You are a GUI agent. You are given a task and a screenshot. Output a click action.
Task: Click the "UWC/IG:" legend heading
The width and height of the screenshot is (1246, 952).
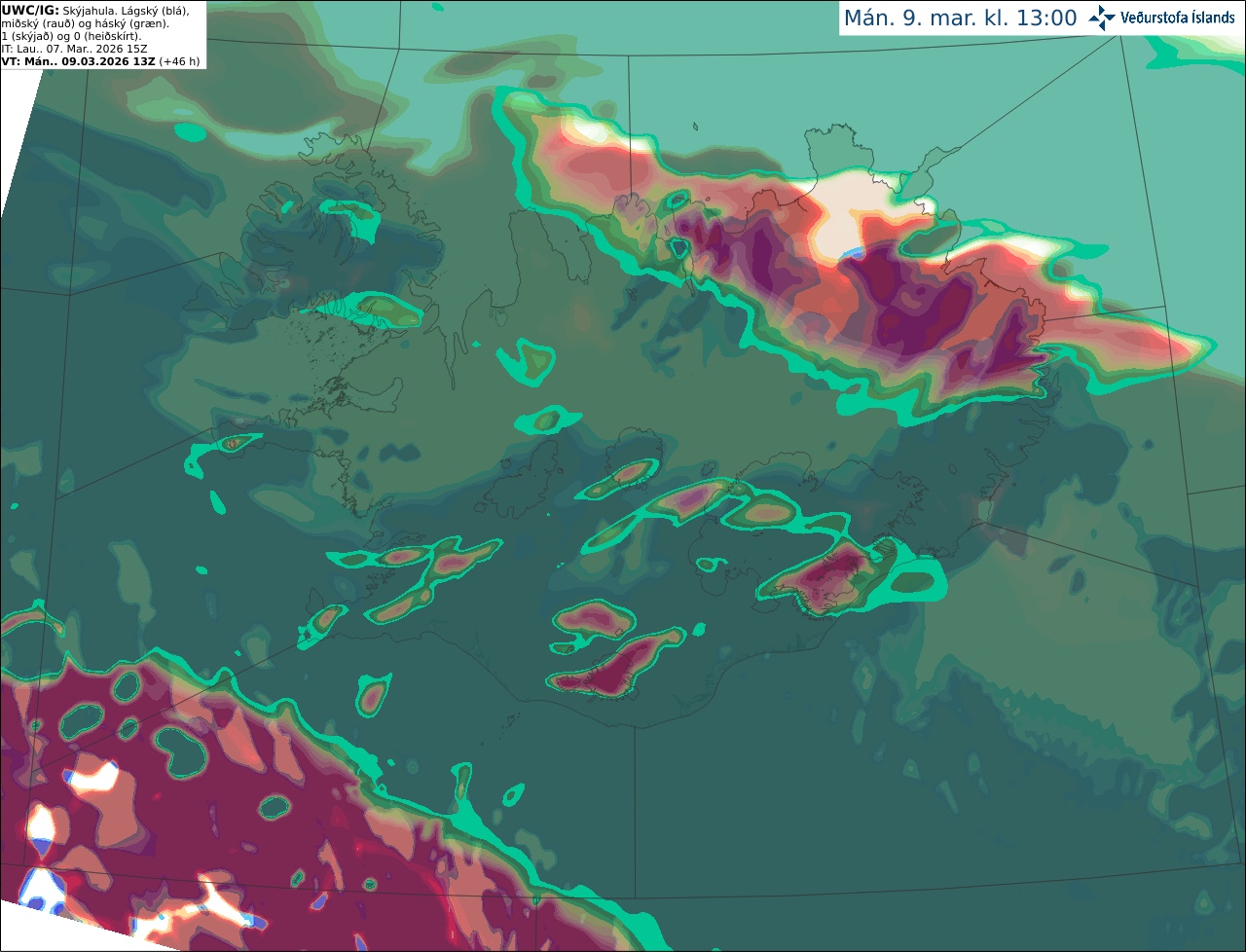[x=30, y=10]
